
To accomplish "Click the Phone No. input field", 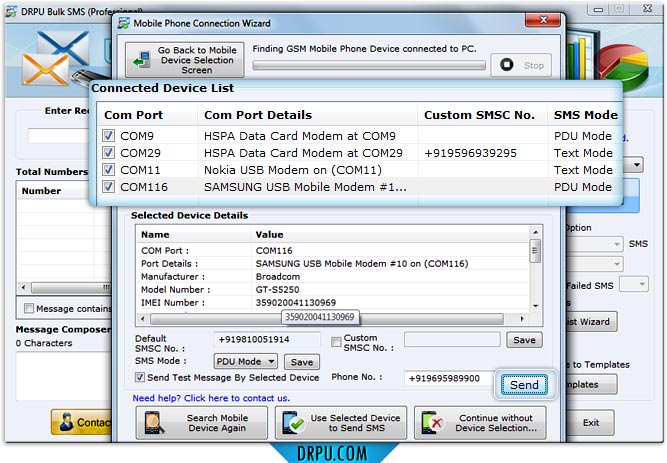I will click(x=449, y=378).
